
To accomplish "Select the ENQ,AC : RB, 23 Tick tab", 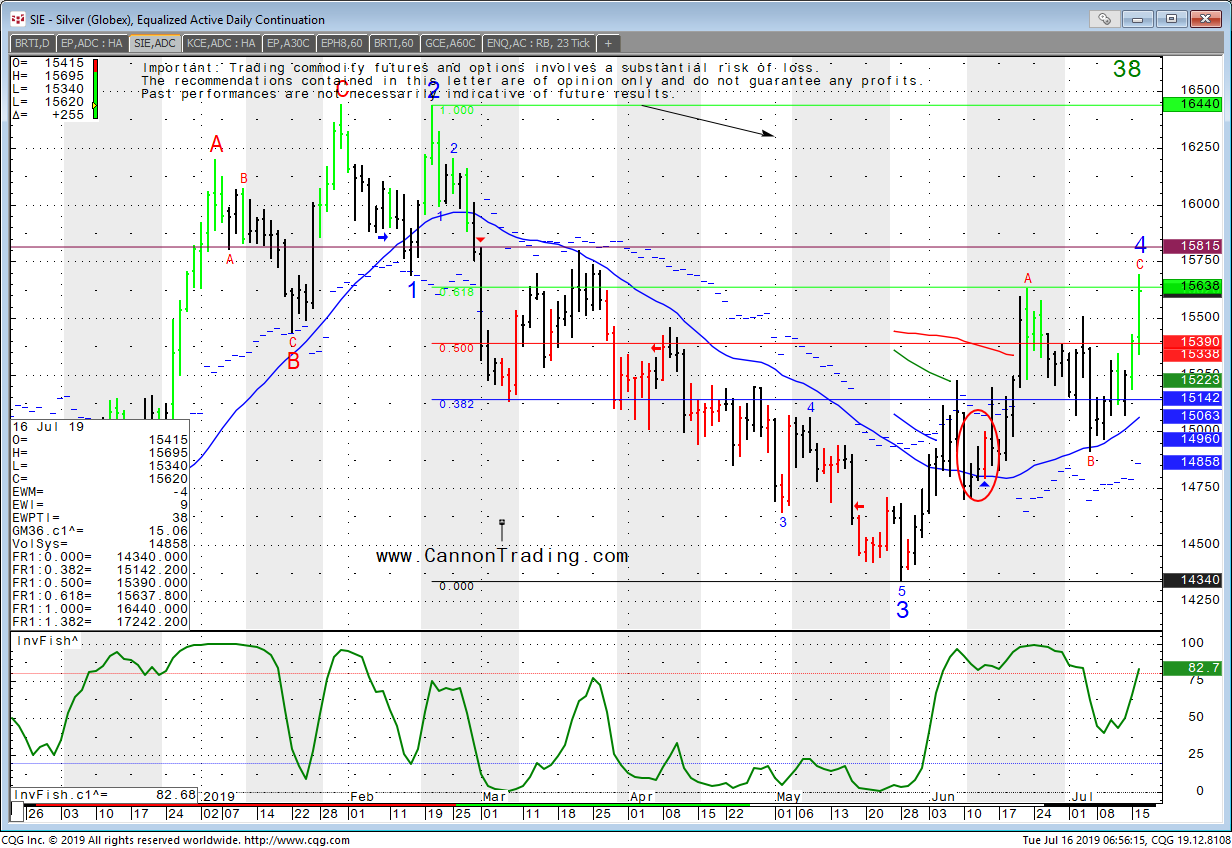I will point(537,43).
